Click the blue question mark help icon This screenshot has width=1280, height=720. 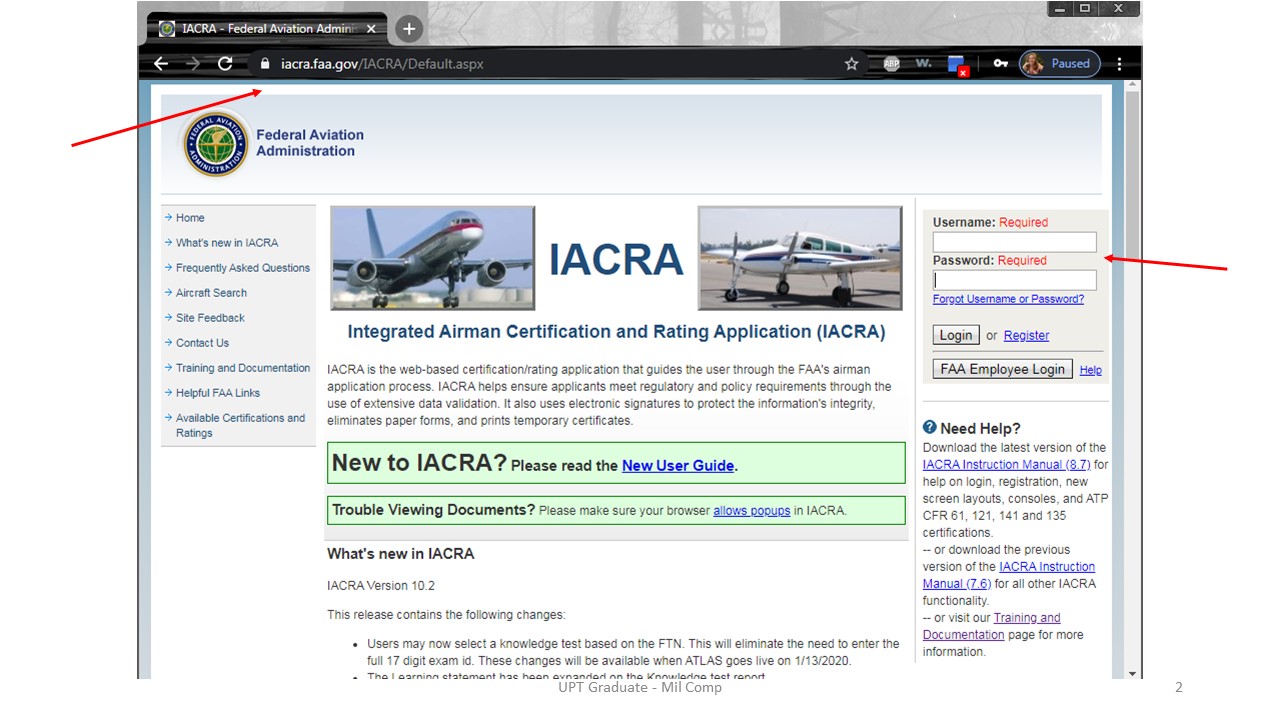930,427
